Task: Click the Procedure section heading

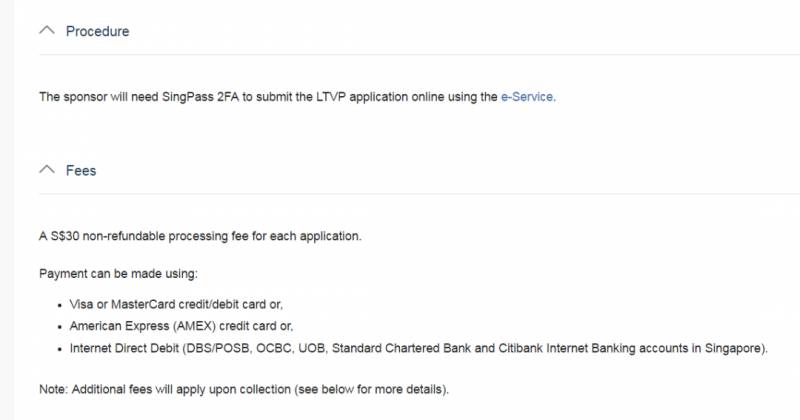Action: (97, 31)
